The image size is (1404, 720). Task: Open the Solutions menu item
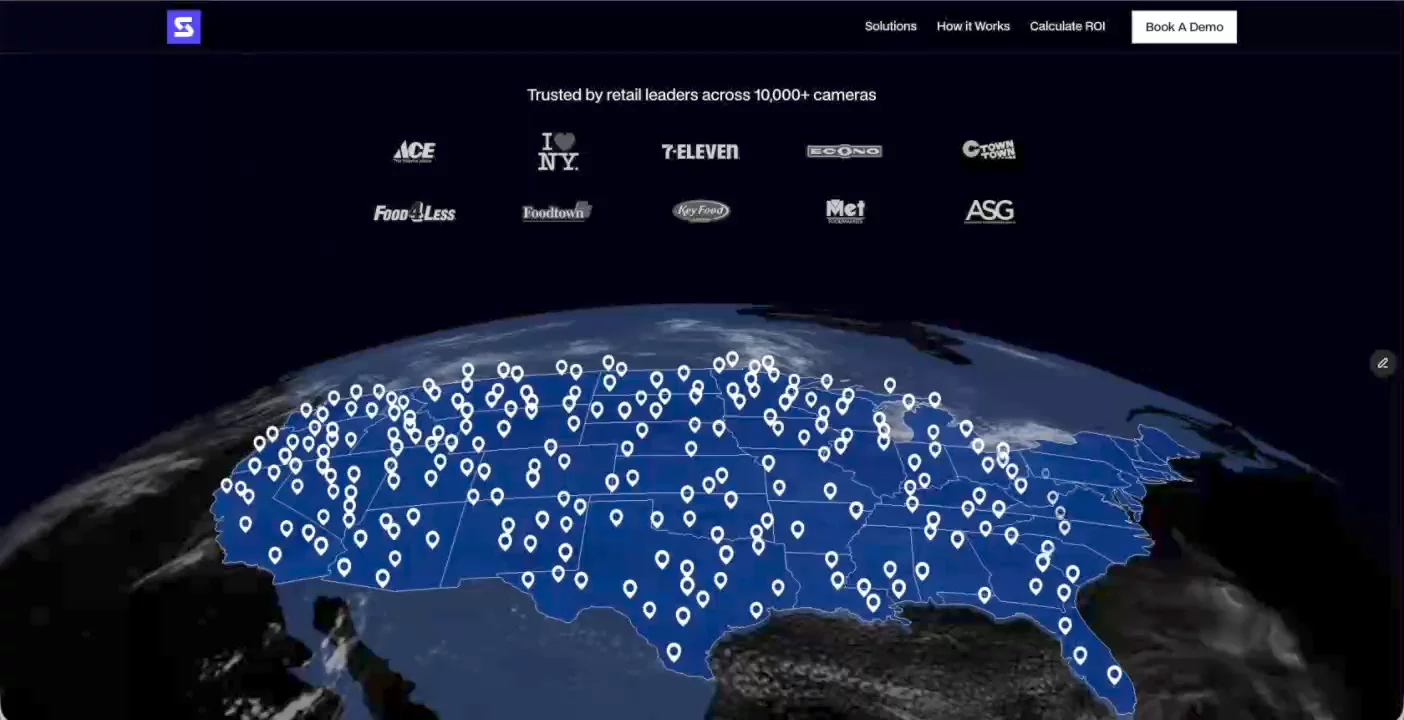(890, 26)
